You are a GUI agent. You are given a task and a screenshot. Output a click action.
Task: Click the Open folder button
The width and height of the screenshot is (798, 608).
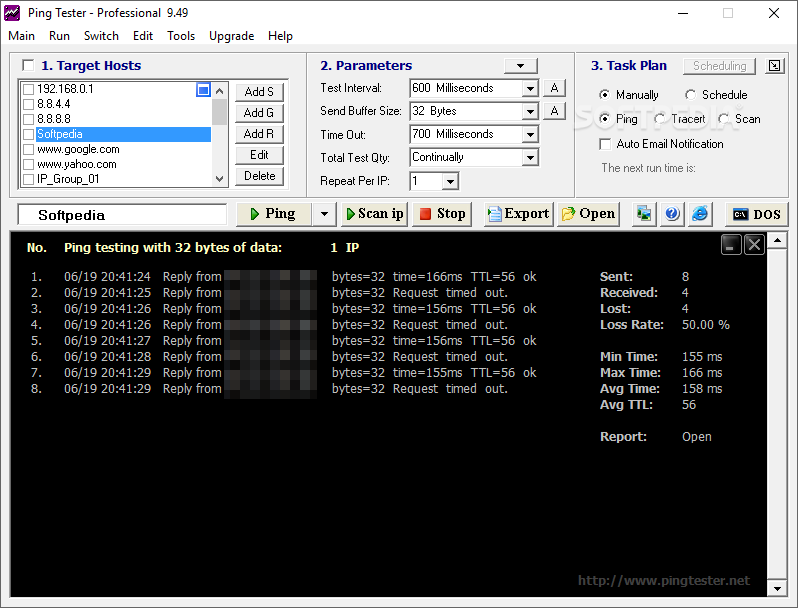(x=588, y=214)
